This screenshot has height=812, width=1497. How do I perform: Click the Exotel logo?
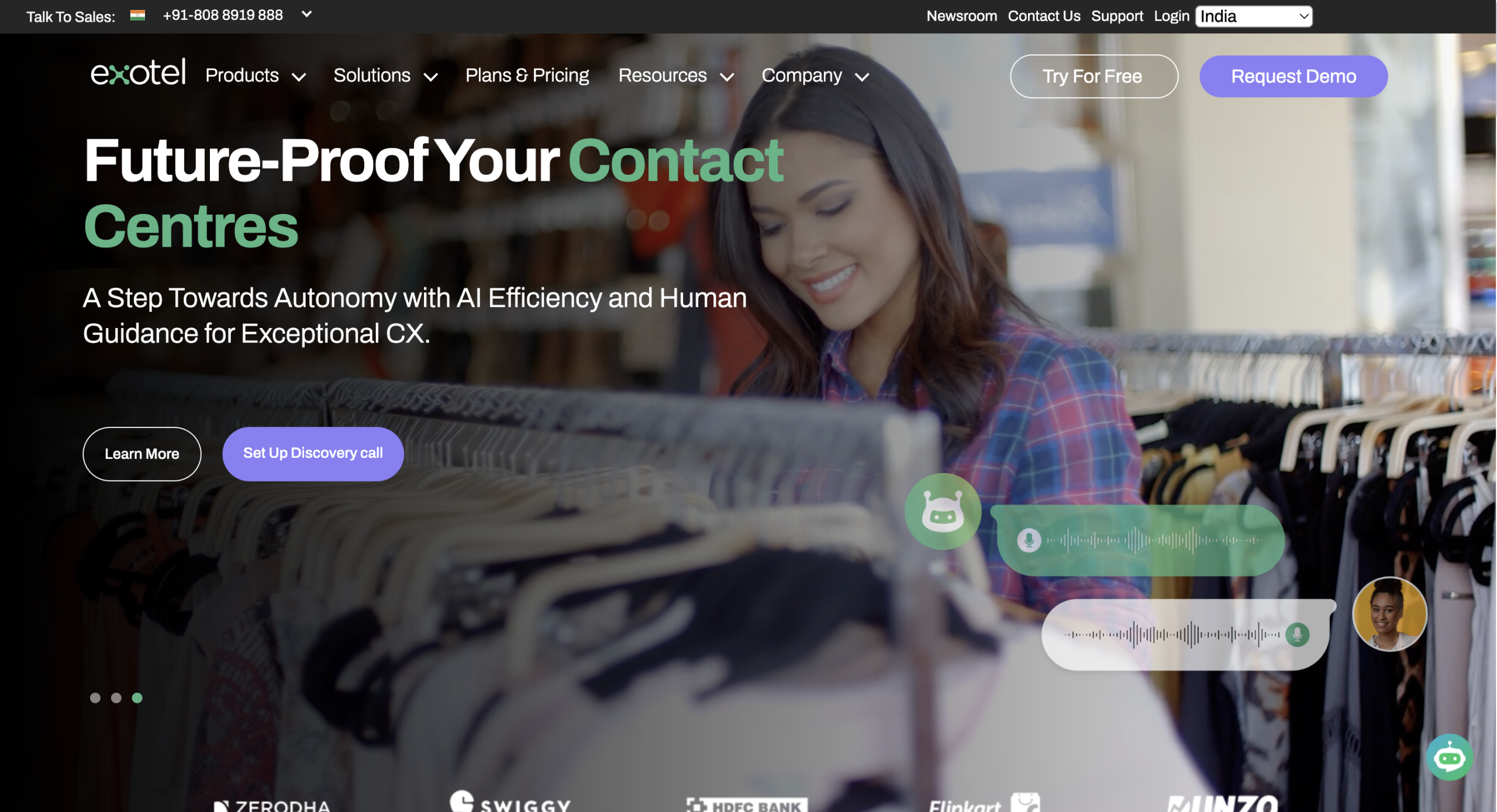click(138, 72)
